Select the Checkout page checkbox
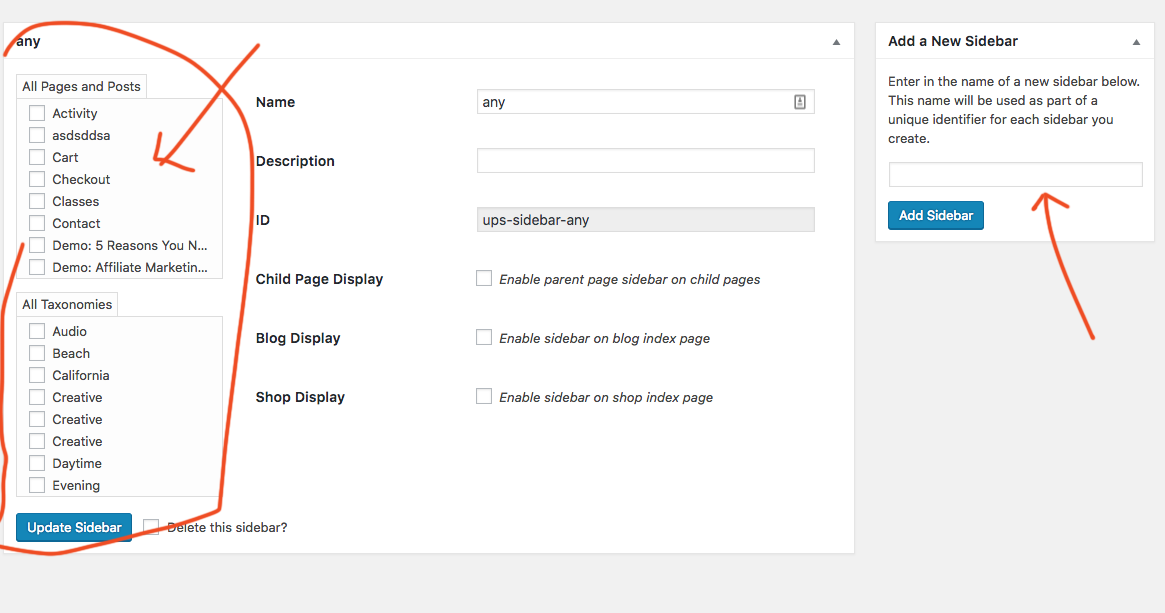Image resolution: width=1165 pixels, height=613 pixels. [x=37, y=179]
